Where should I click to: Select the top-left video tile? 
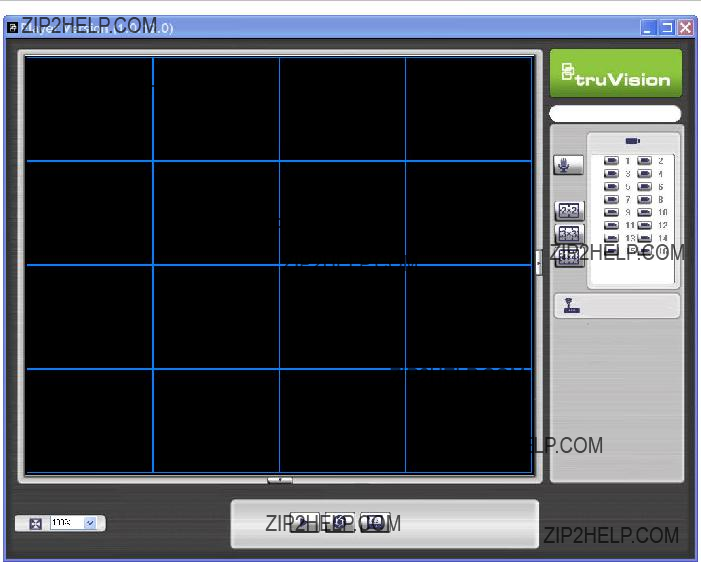click(x=89, y=109)
